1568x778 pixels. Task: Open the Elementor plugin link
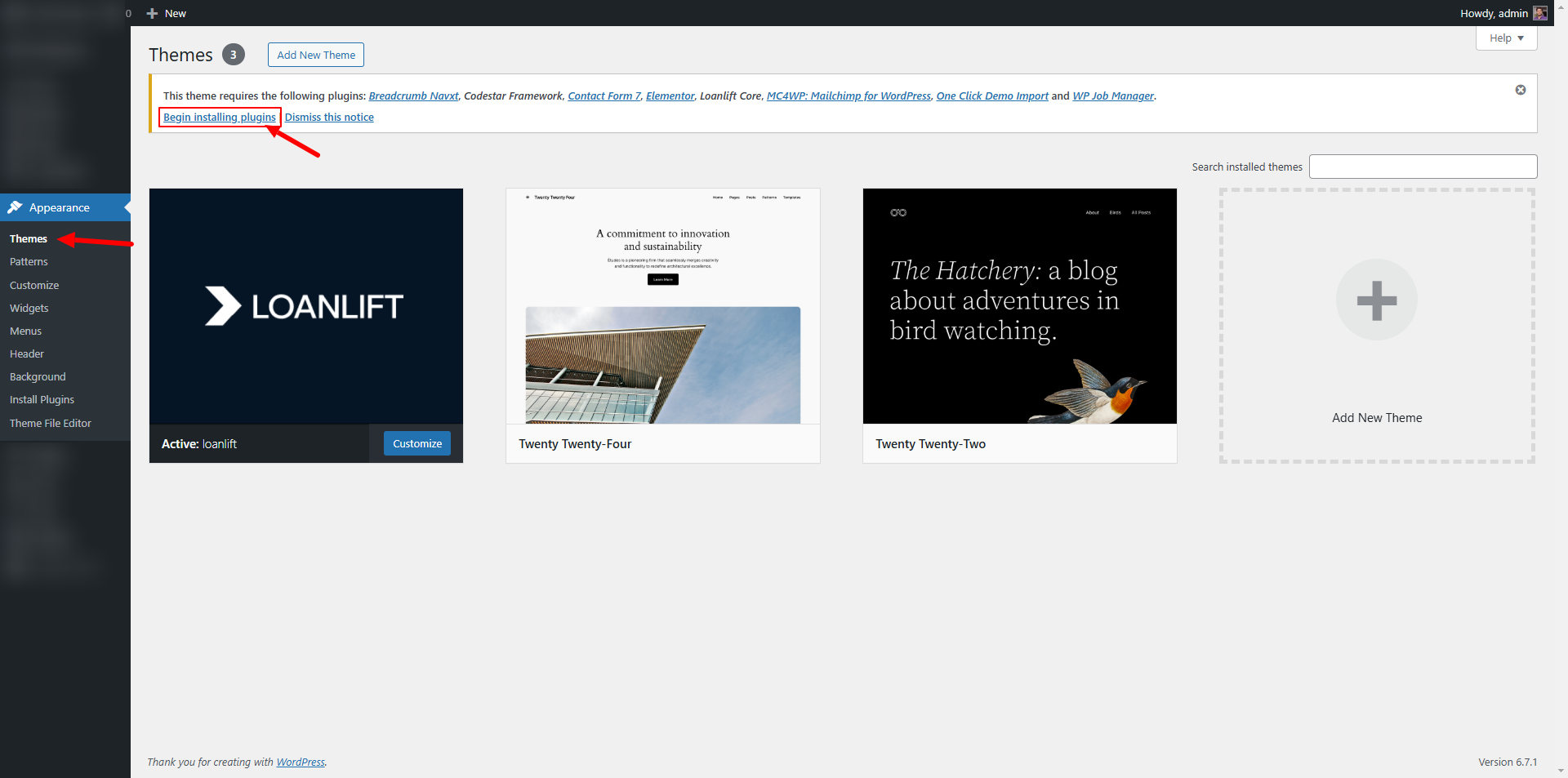coord(670,96)
